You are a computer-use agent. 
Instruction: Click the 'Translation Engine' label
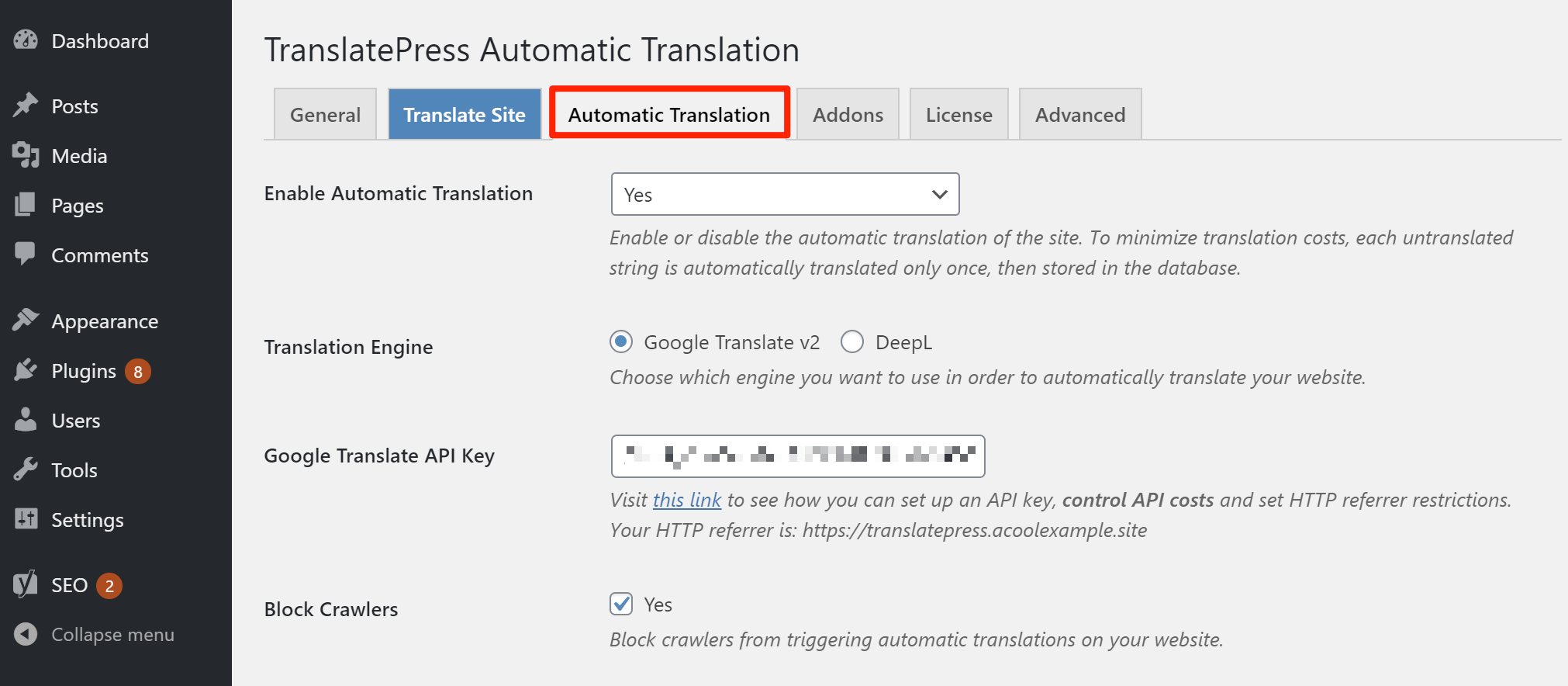click(348, 347)
